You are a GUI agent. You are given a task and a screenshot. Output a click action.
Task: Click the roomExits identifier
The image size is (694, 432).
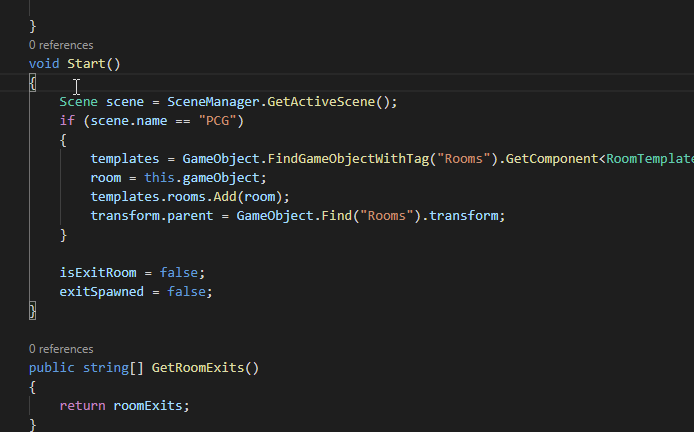pos(147,406)
